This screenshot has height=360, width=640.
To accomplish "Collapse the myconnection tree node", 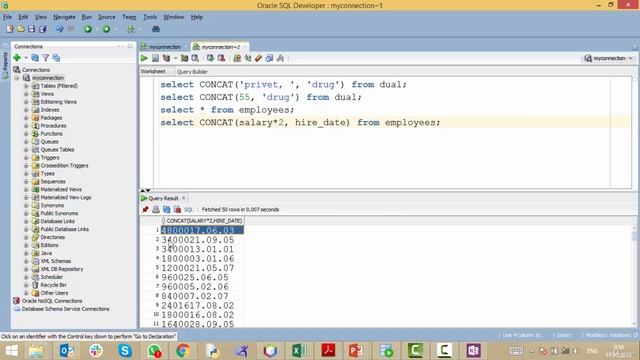I will (x=17, y=78).
